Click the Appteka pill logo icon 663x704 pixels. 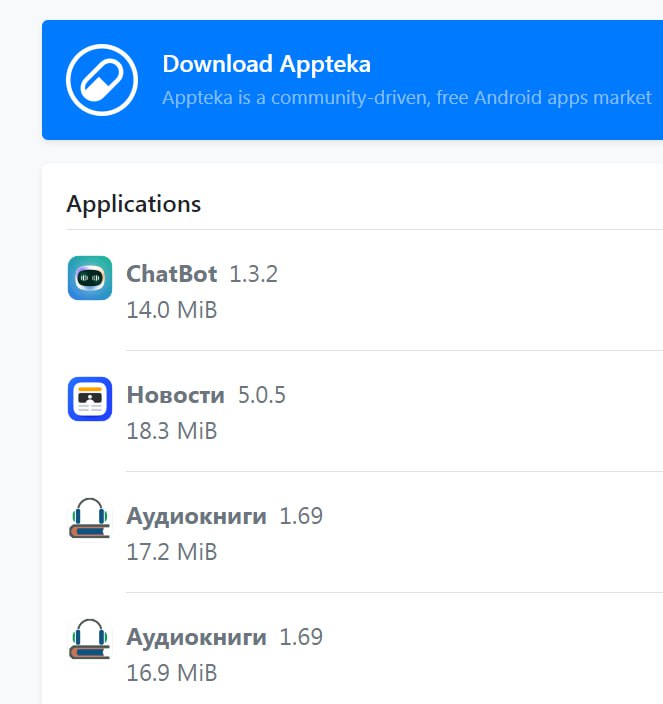coord(101,80)
